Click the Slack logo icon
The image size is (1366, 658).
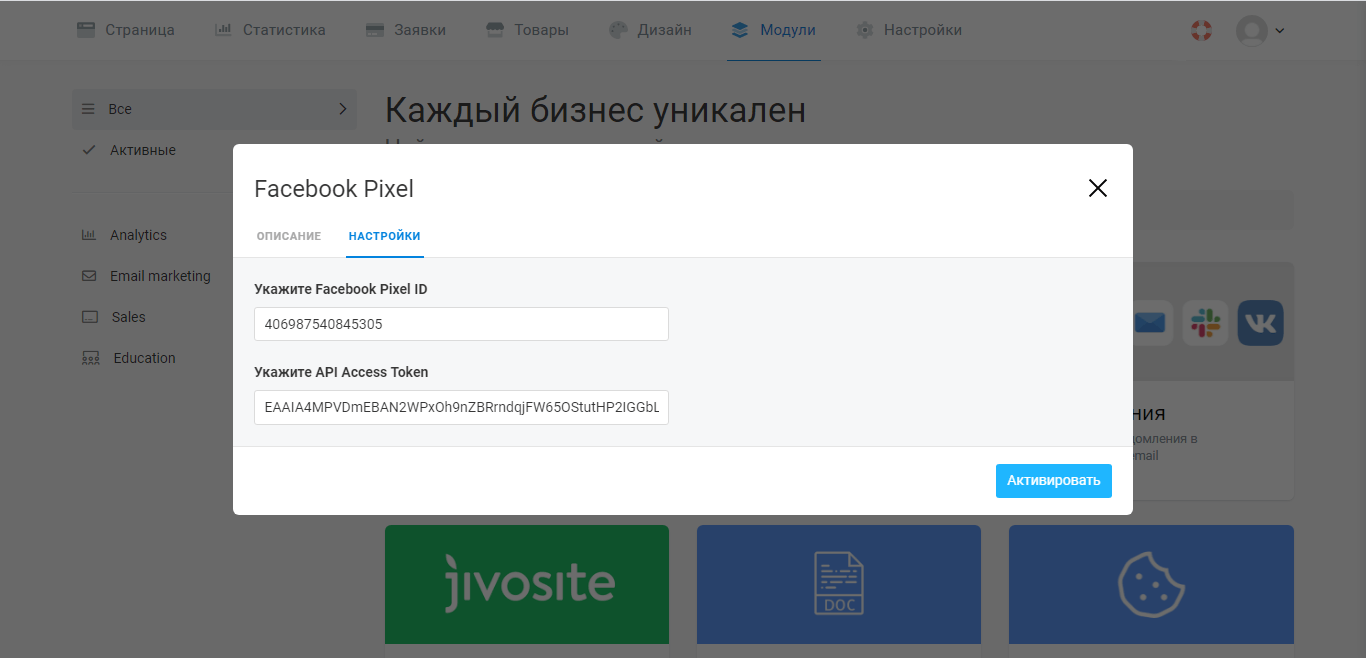pos(1205,323)
